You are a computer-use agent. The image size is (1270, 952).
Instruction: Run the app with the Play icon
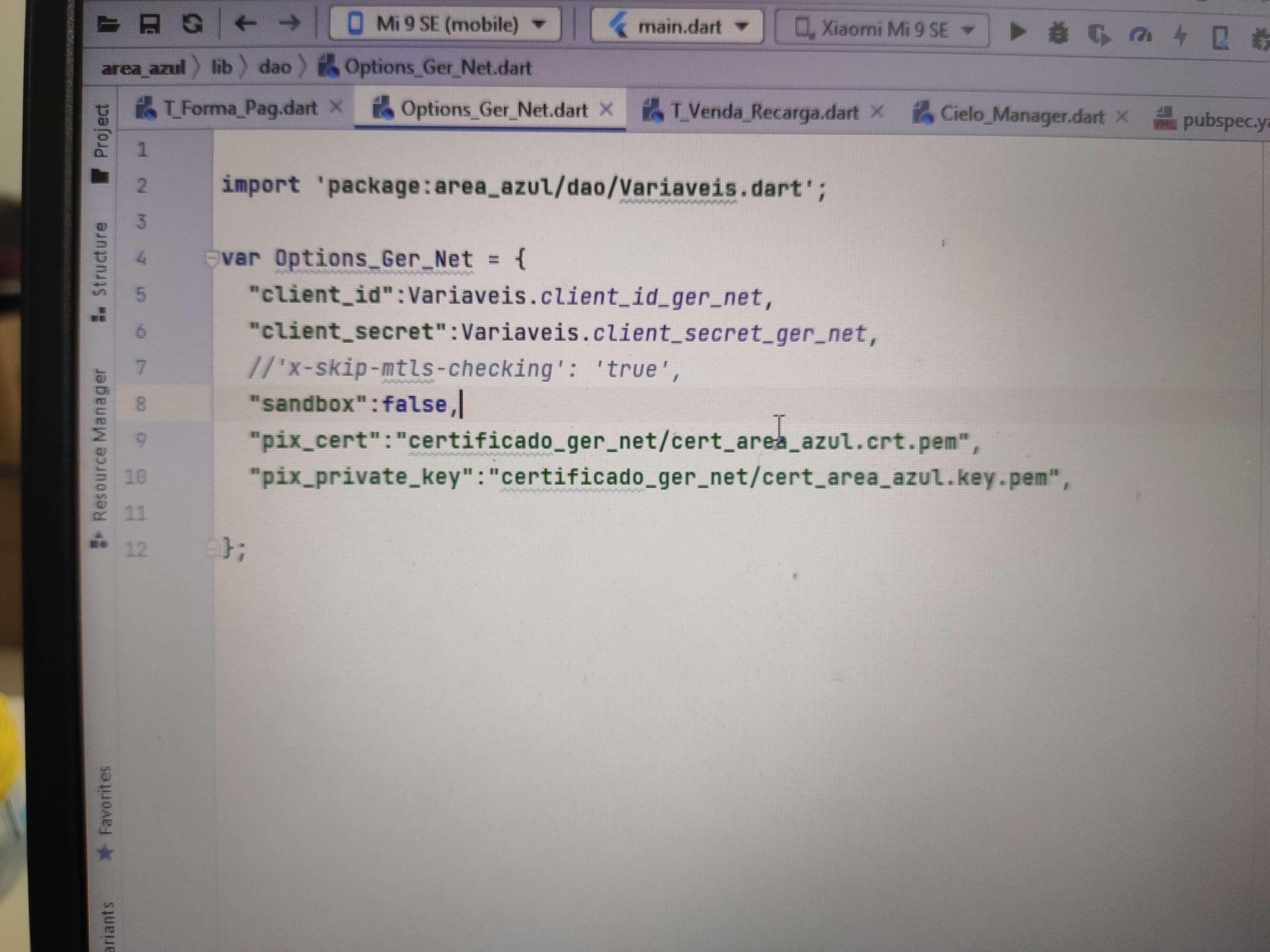(x=1017, y=31)
